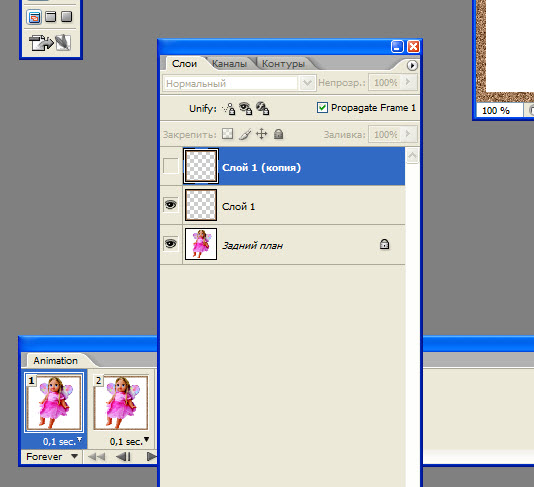
Task: Select layer name Слой 1 (копия)
Action: click(262, 167)
